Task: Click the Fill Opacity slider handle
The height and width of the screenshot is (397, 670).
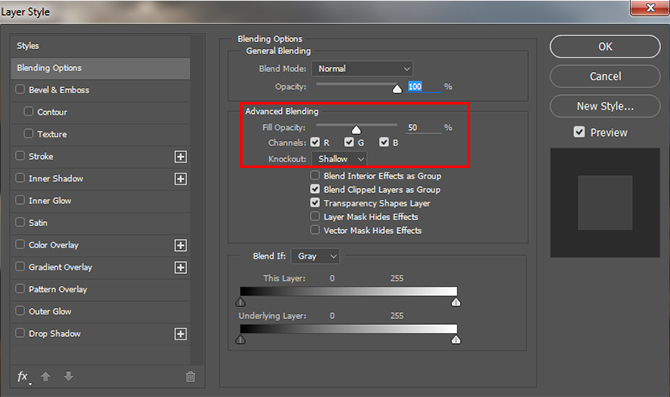Action: tap(356, 129)
